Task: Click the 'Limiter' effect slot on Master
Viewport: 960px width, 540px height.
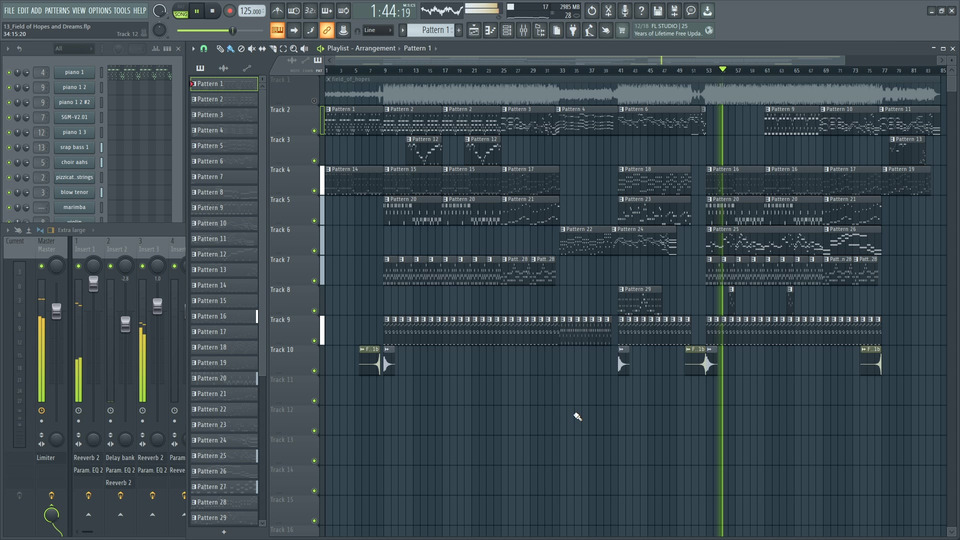Action: pyautogui.click(x=46, y=457)
